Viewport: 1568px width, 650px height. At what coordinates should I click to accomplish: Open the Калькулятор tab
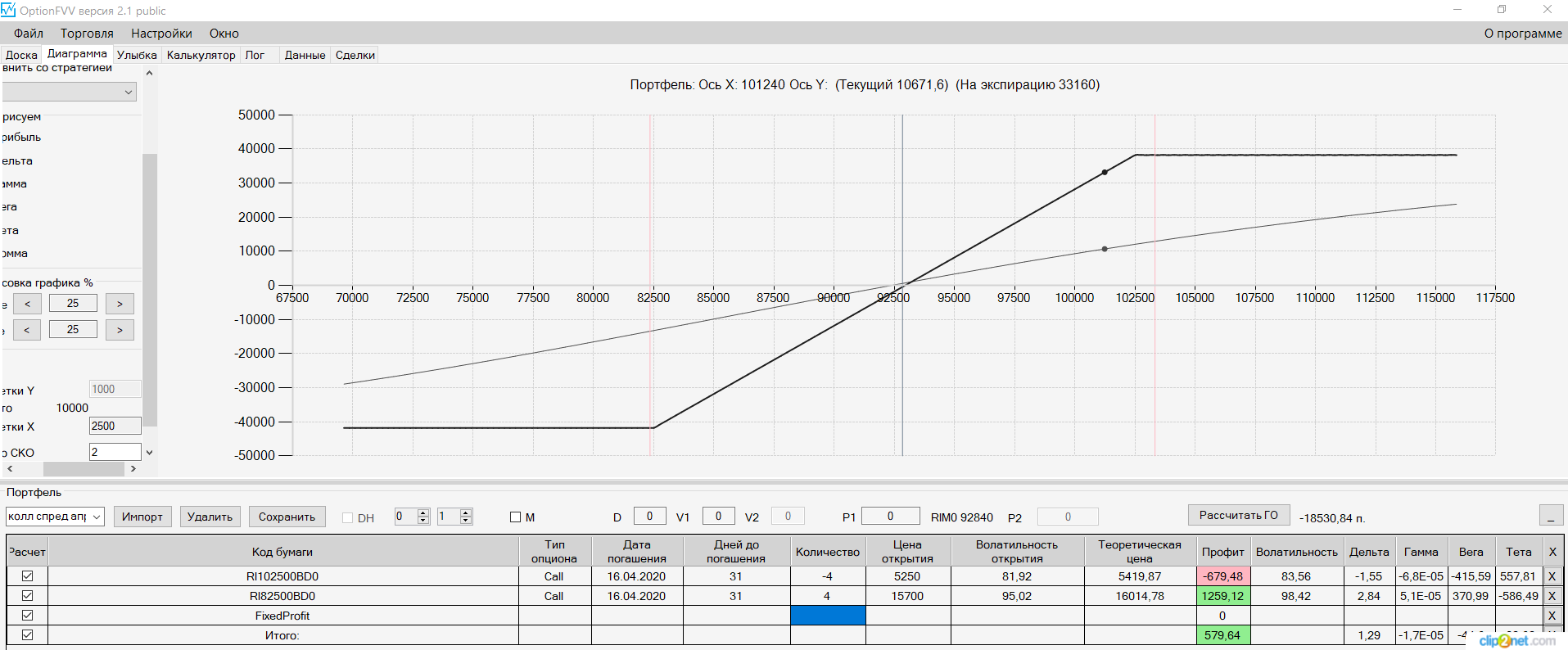[x=201, y=55]
